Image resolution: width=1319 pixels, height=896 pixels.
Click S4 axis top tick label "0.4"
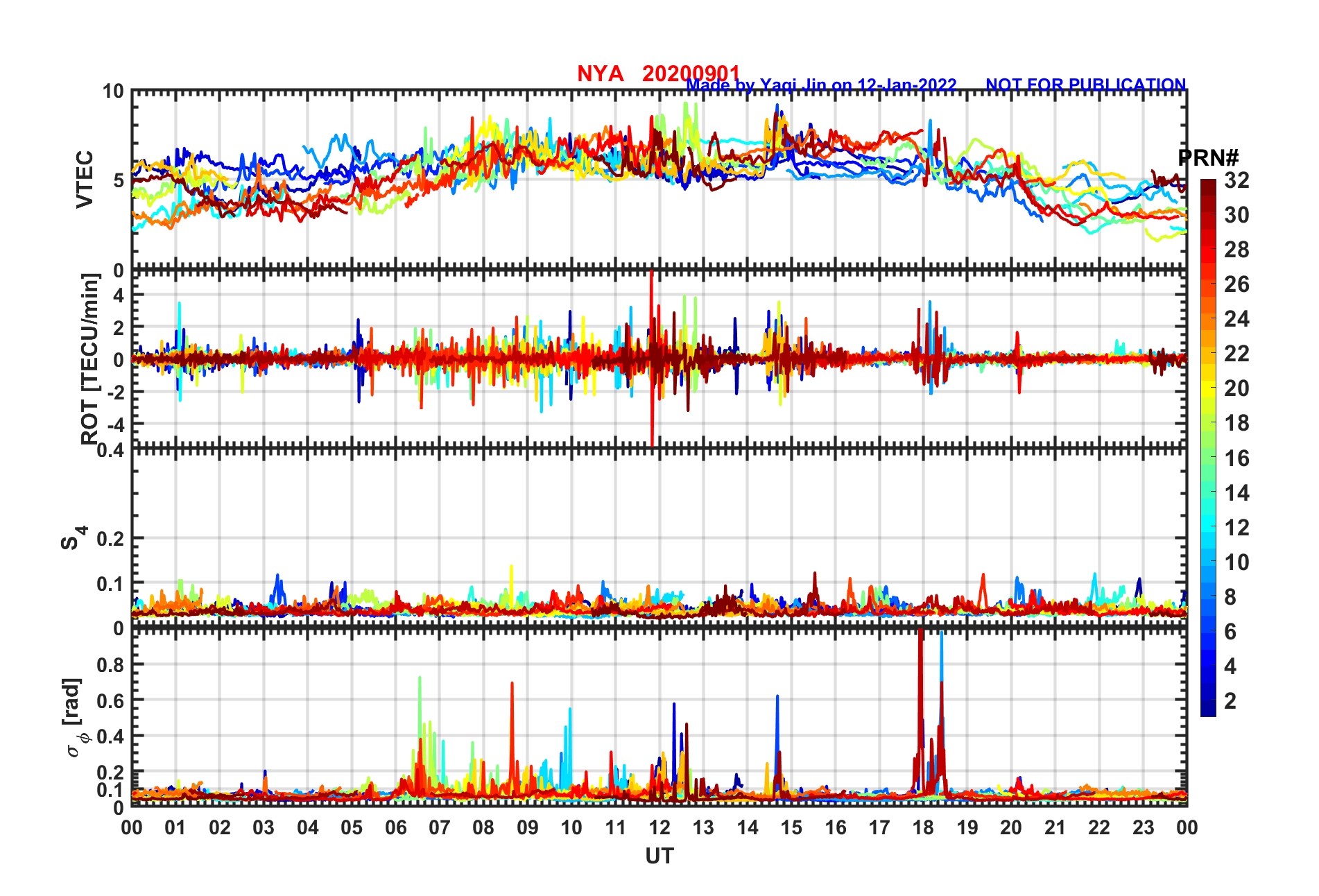[111, 451]
